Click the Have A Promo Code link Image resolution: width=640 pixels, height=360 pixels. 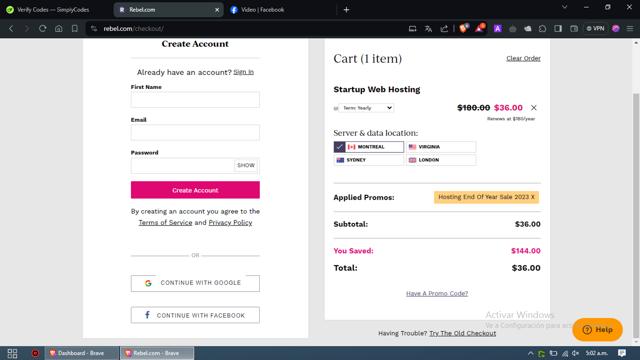coord(437,293)
